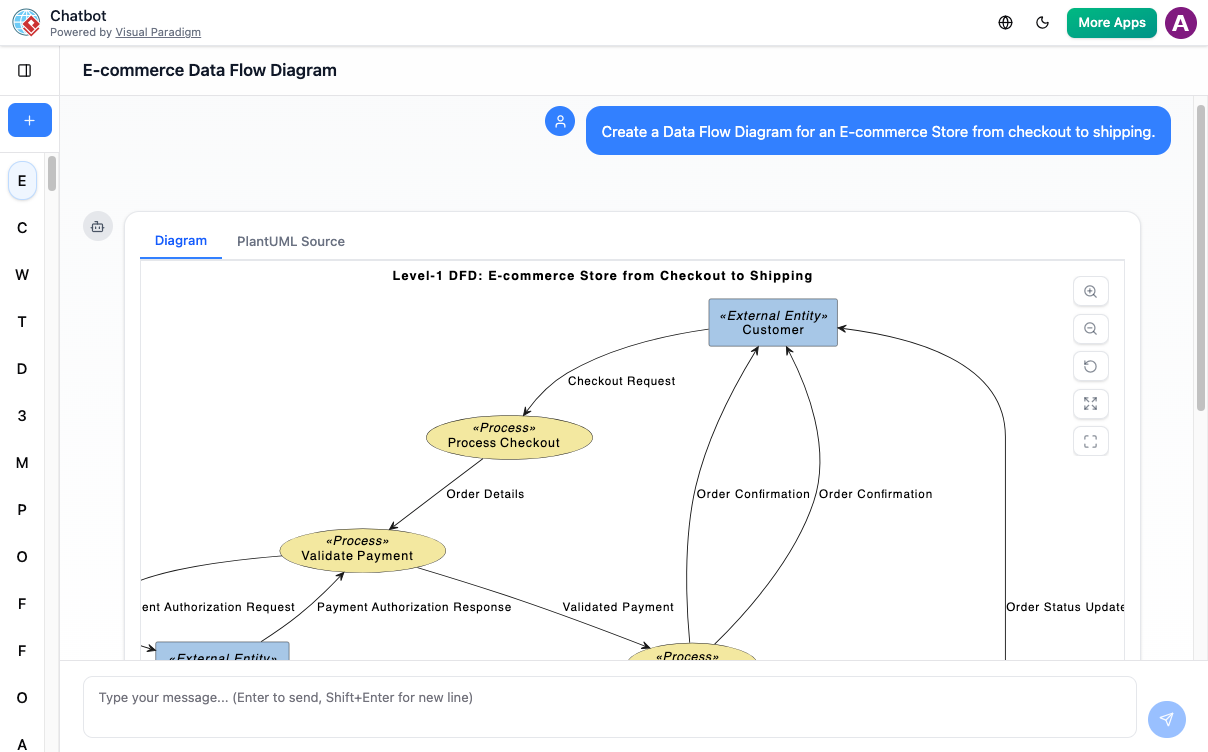This screenshot has width=1208, height=752.
Task: Reset the diagram view rotation icon
Action: [x=1090, y=366]
